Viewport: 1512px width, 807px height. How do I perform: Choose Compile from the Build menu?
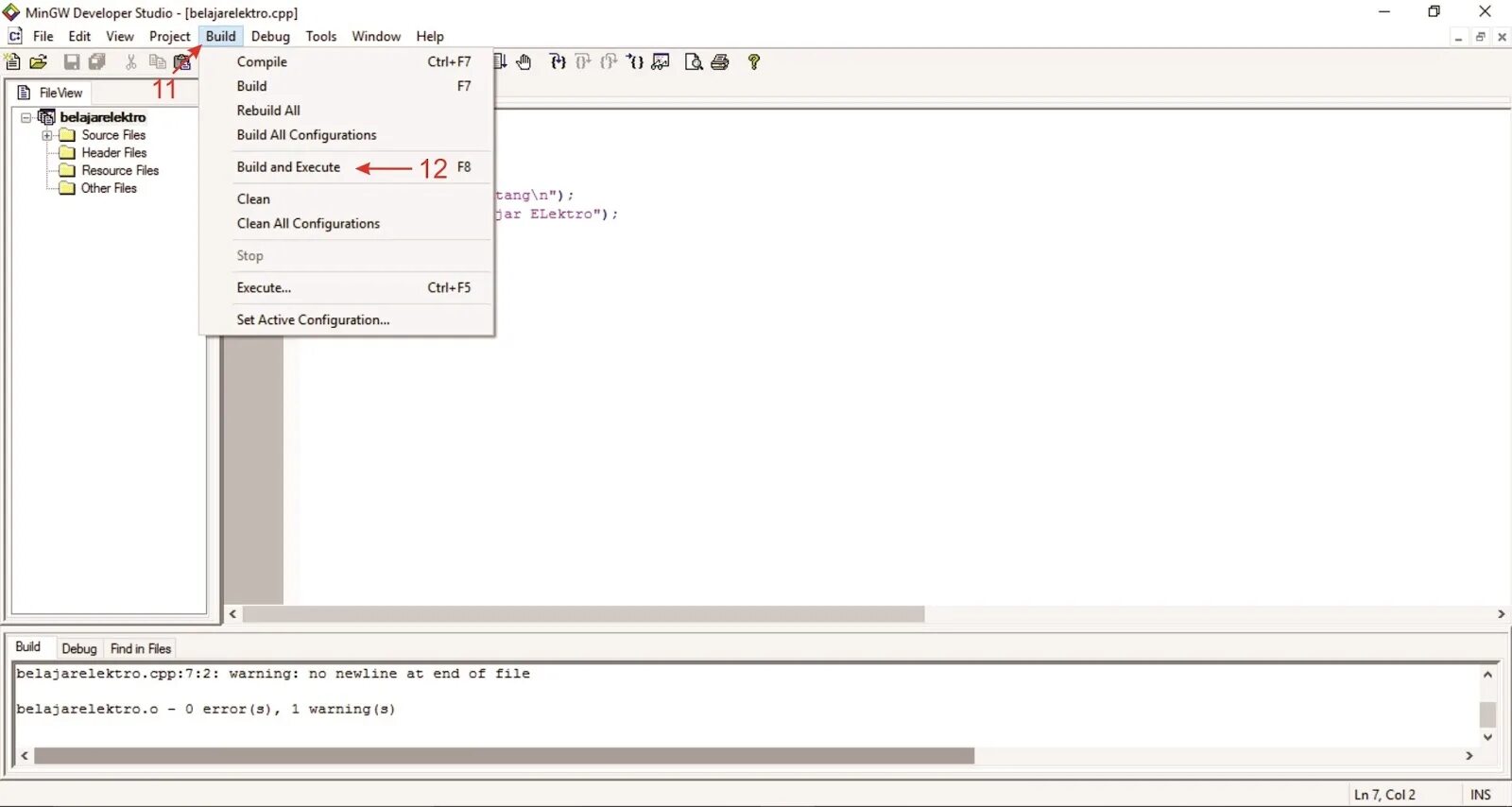[347, 61]
